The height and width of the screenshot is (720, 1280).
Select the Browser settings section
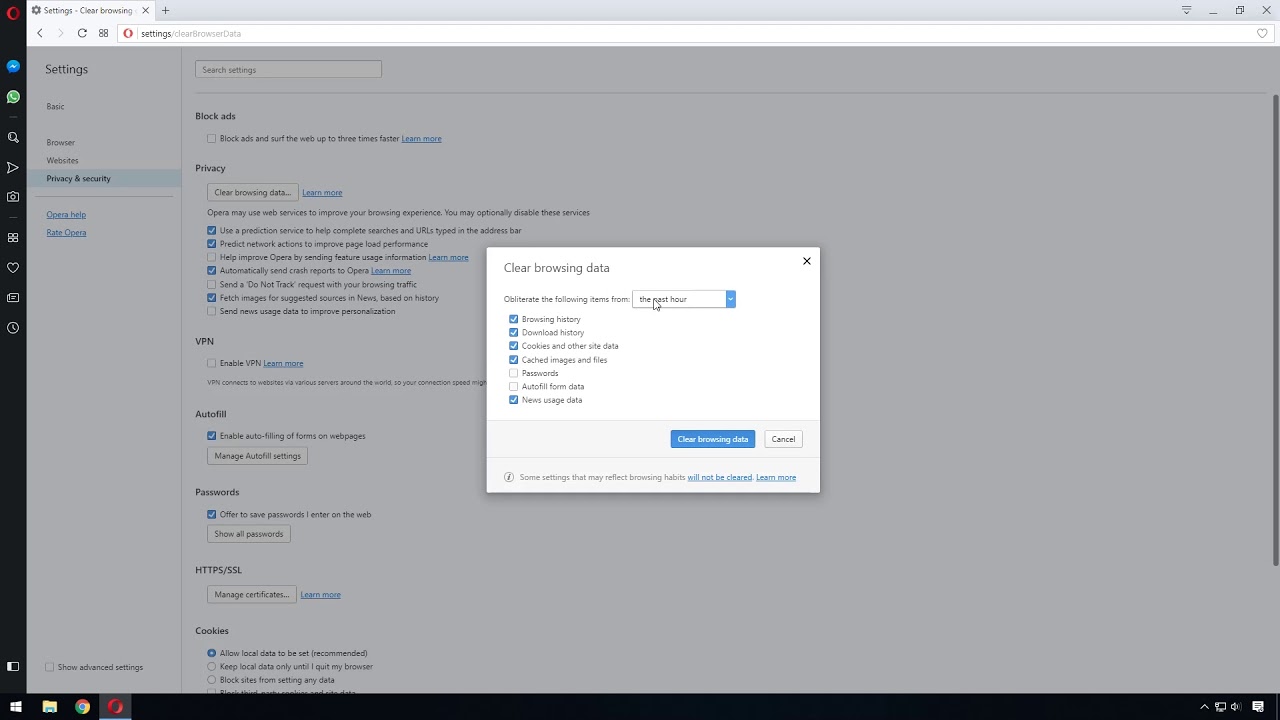(60, 142)
